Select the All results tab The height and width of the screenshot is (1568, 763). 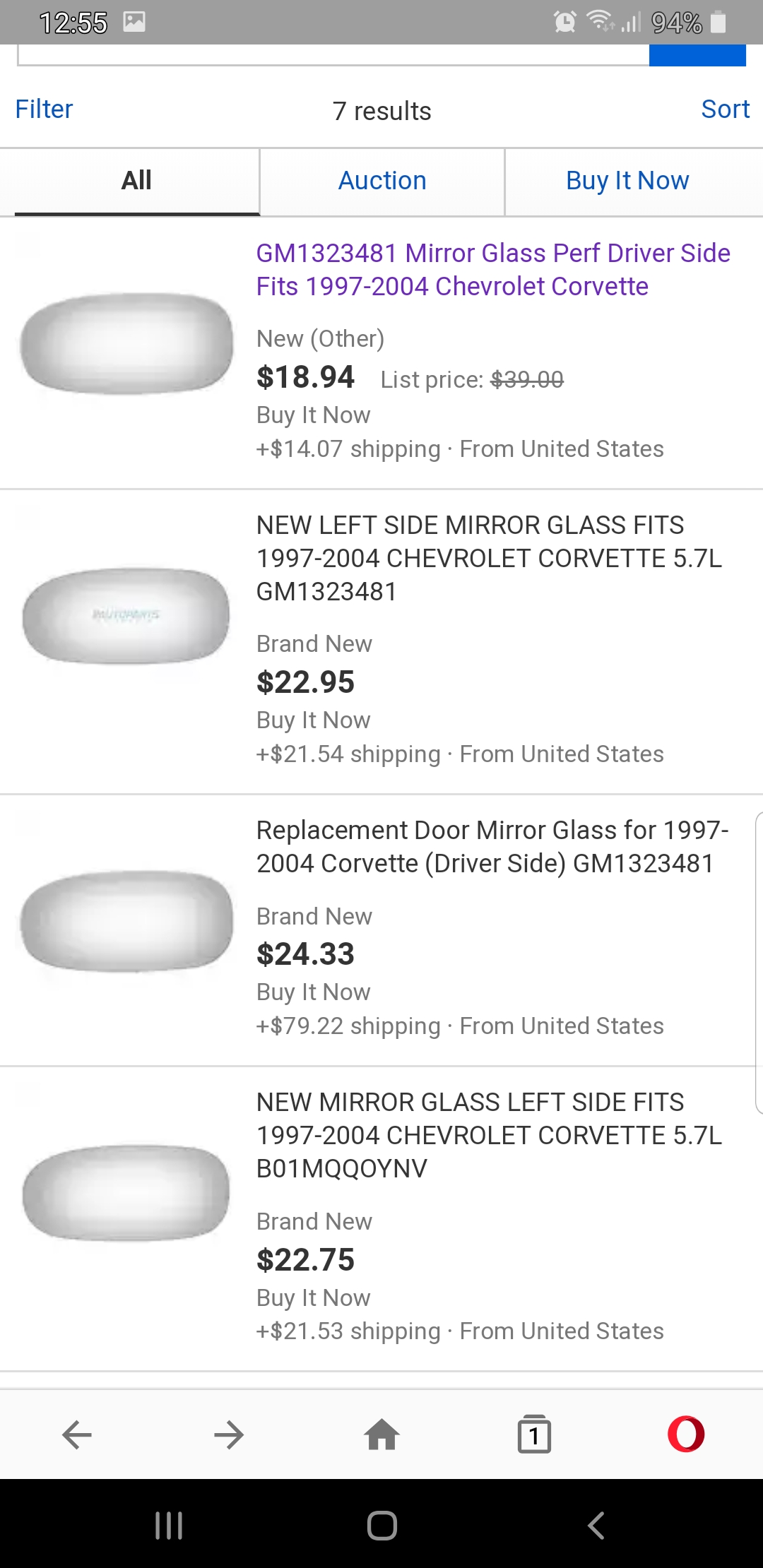point(136,181)
